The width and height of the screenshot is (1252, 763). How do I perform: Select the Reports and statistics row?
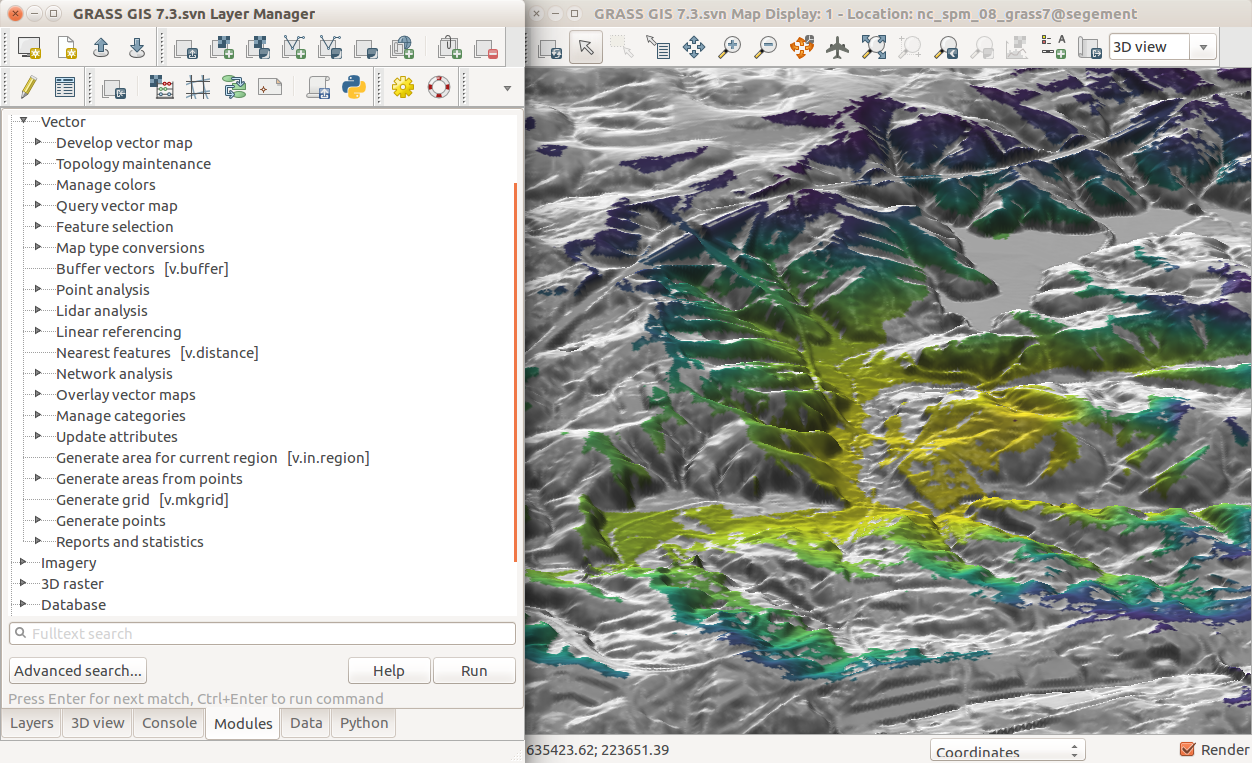(x=130, y=541)
